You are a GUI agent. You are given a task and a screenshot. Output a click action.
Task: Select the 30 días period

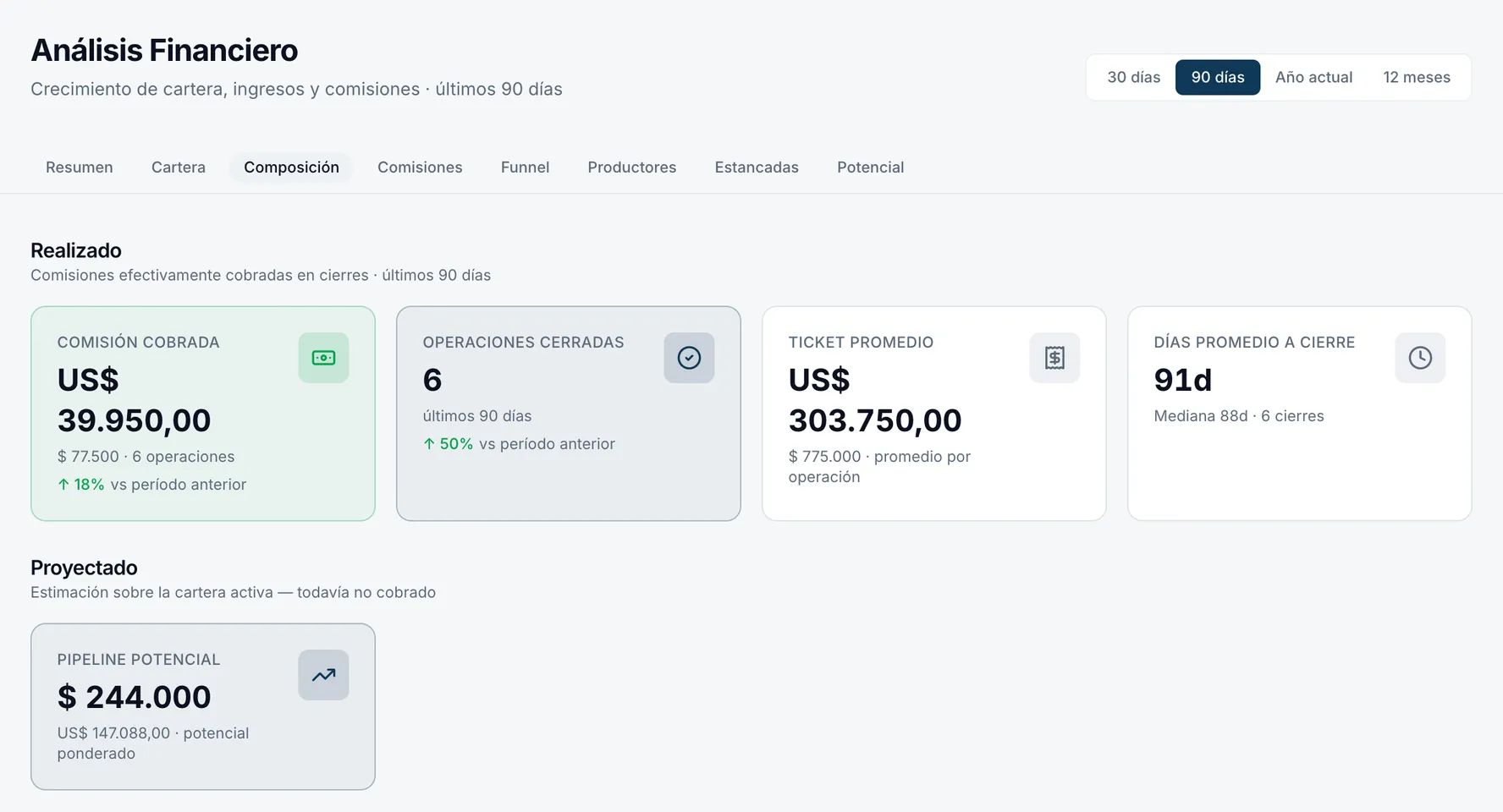(1134, 77)
